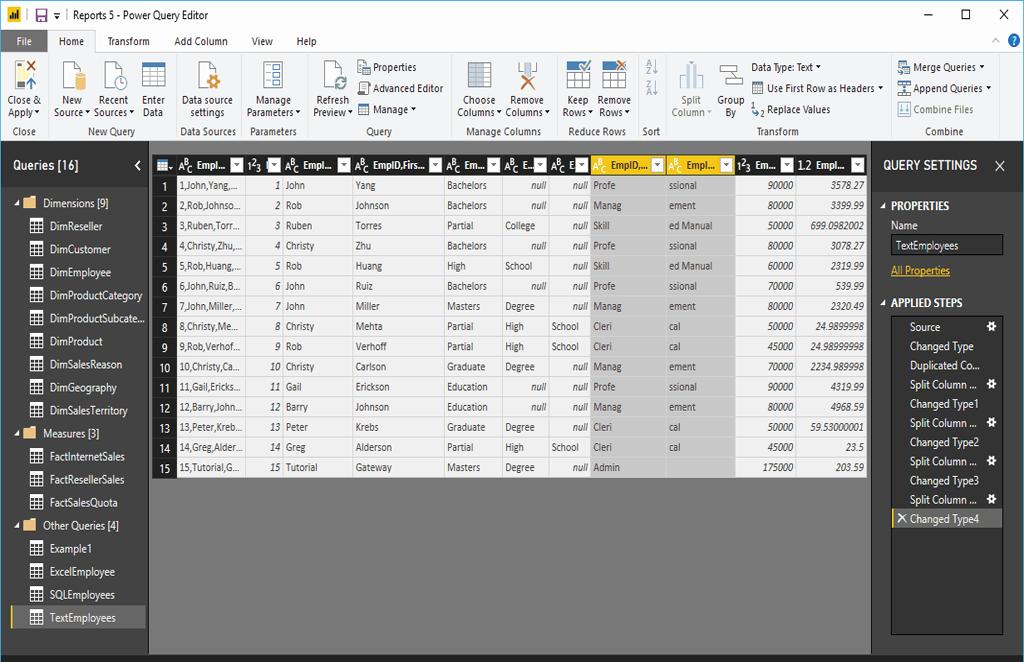The image size is (1024, 662).
Task: Click the cell with value 175000
Action: (x=765, y=467)
